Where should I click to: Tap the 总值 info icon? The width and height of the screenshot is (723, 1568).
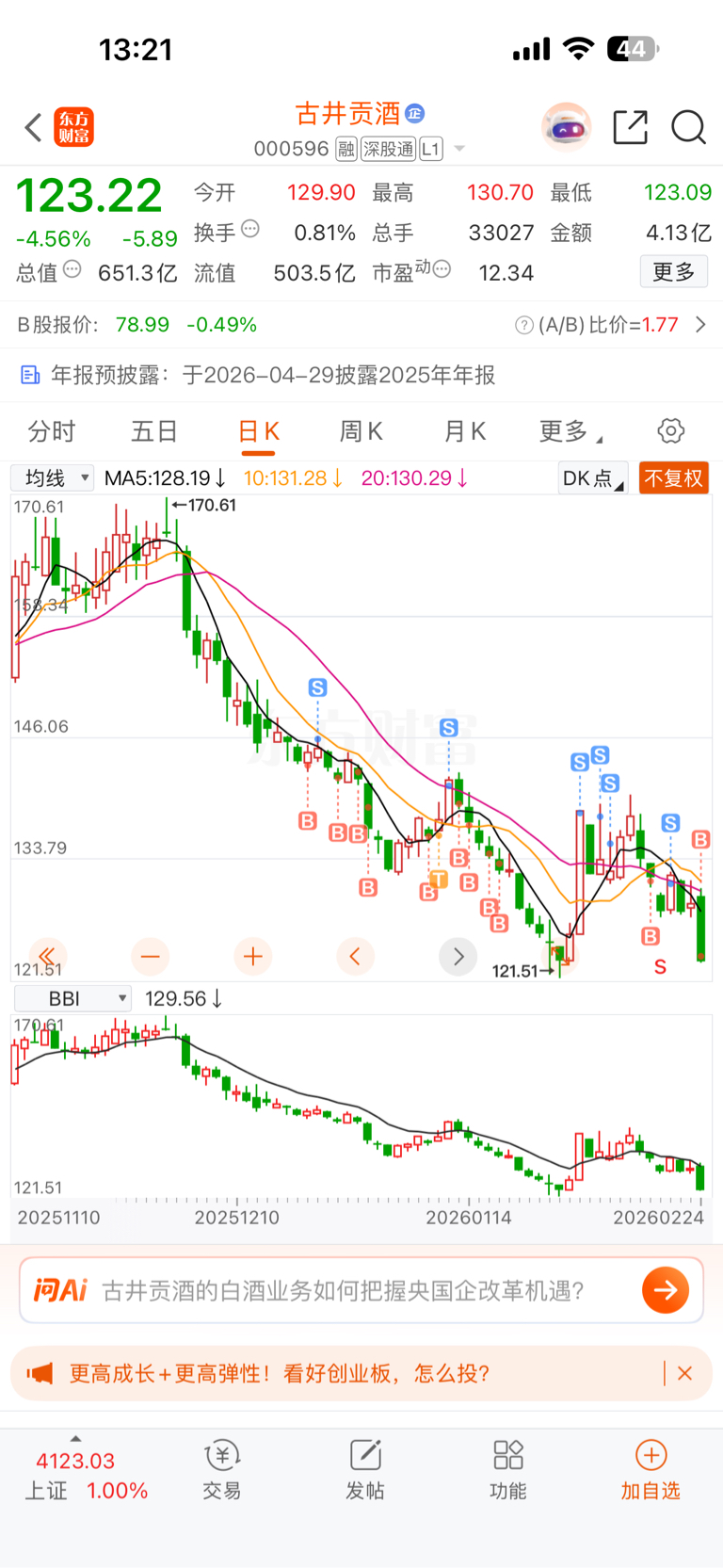coord(72,269)
